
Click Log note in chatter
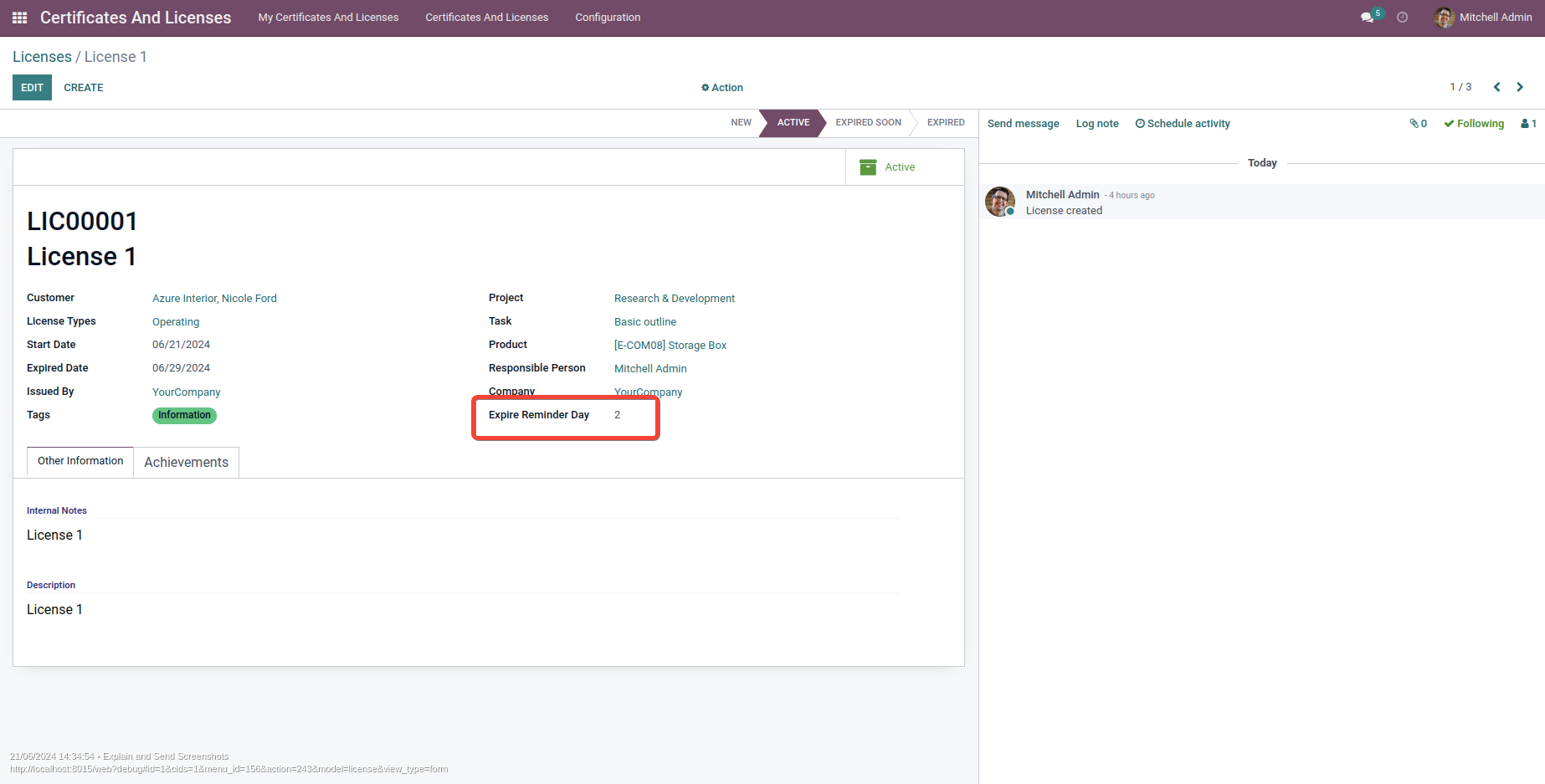pos(1097,124)
